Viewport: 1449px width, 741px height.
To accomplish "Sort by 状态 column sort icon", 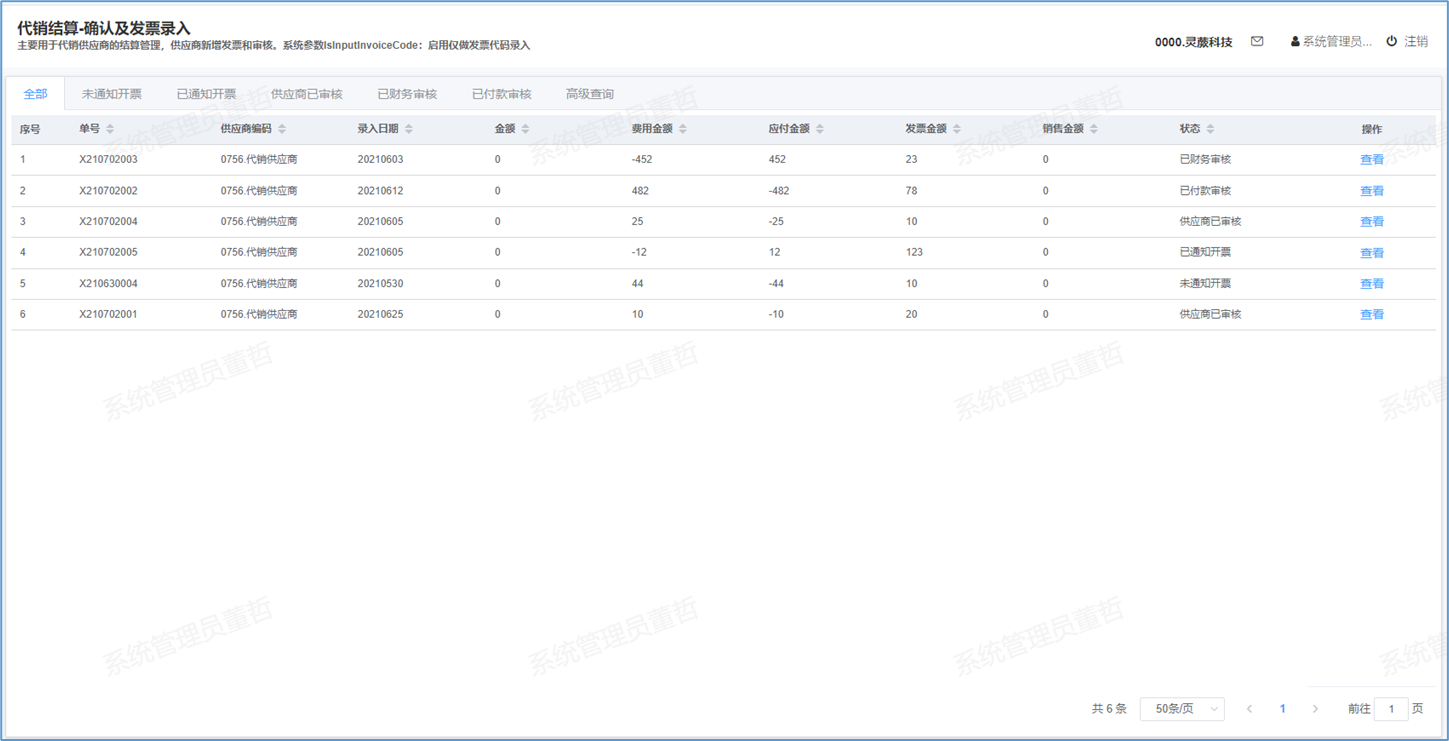I will (1210, 129).
